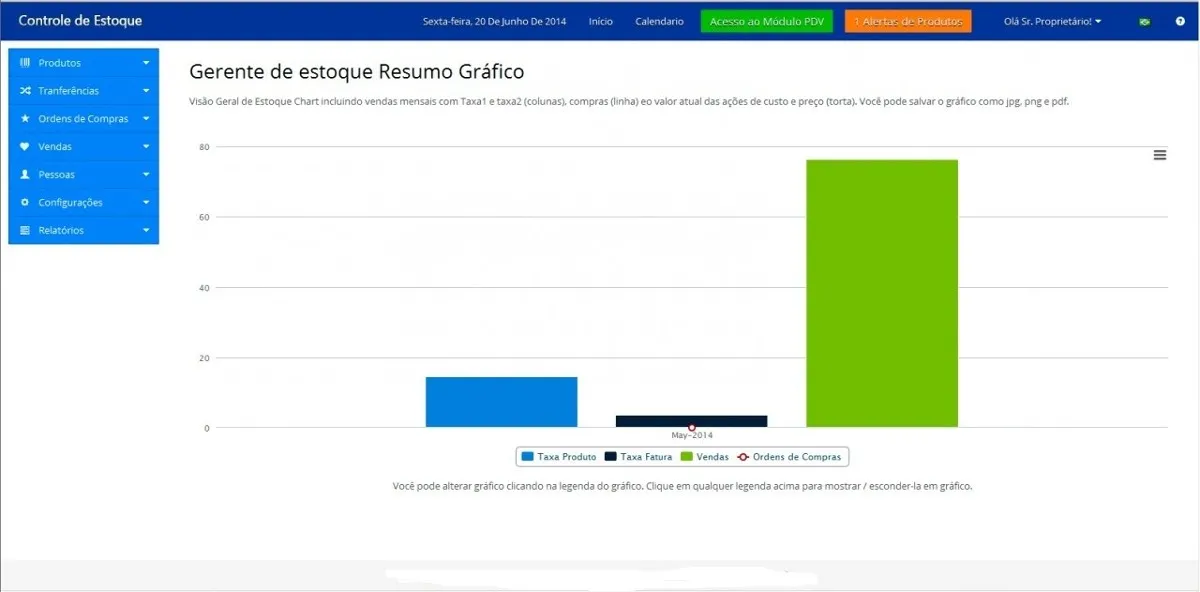Expand the Produtos menu dropdown arrow
The width and height of the screenshot is (1200, 592).
146,63
